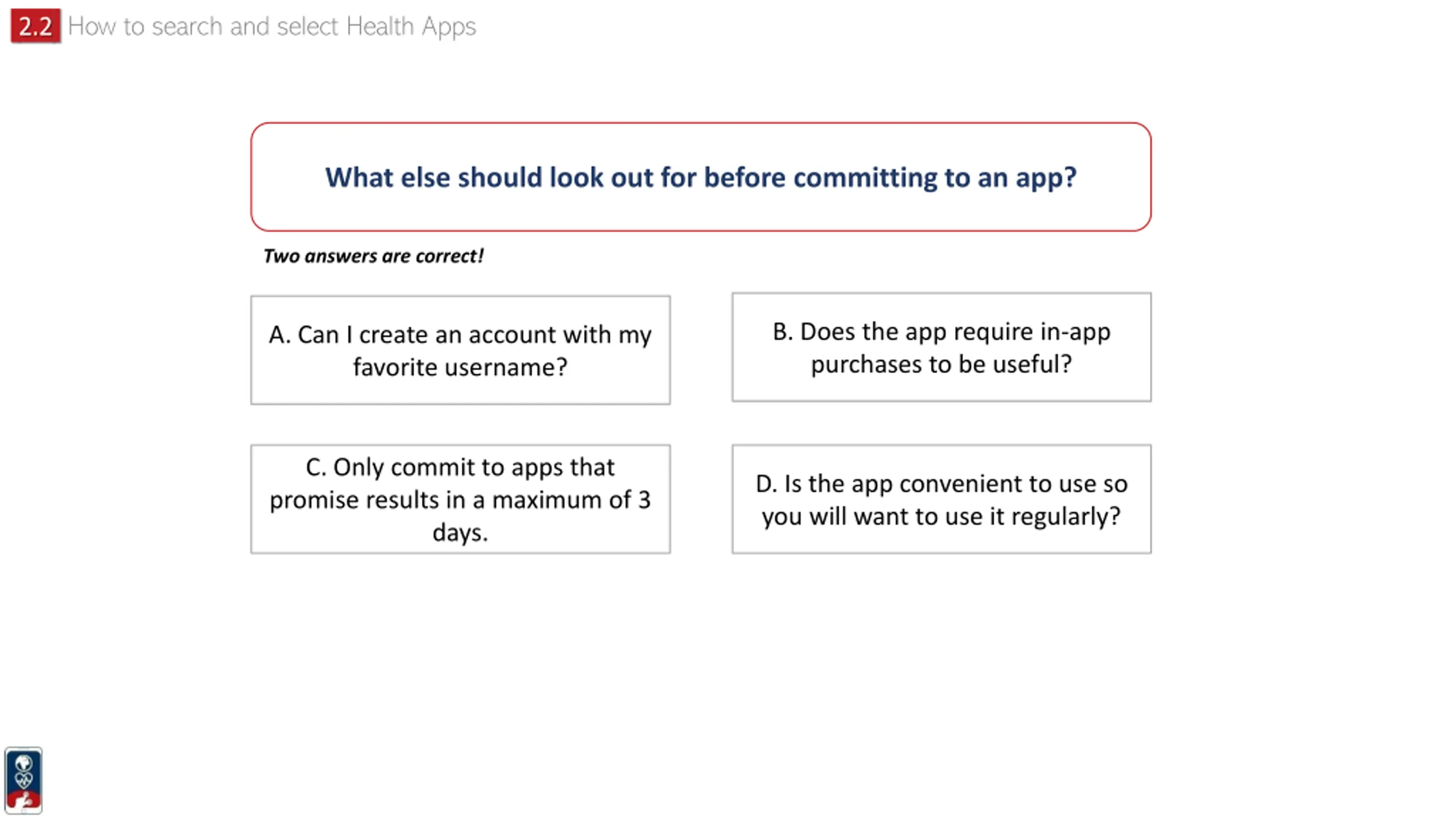Click the 'A.' letter label of first answer
Viewport: 1456px width, 819px height.
[280, 334]
